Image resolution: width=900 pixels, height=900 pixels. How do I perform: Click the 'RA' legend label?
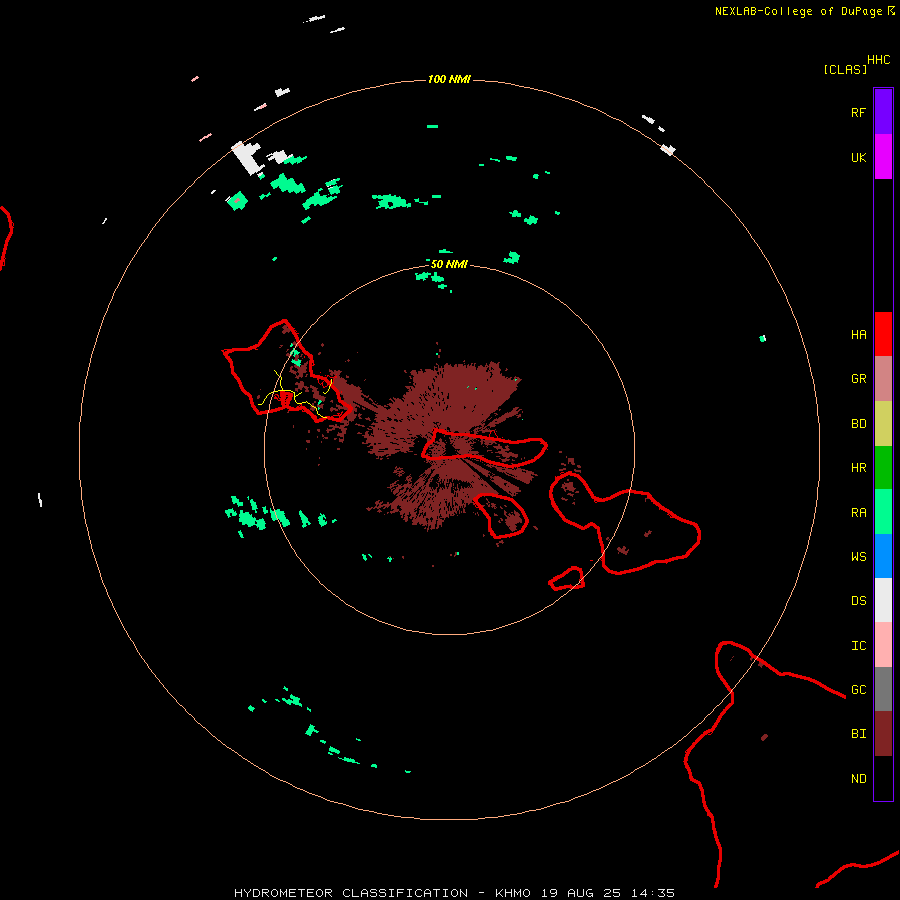[x=858, y=513]
